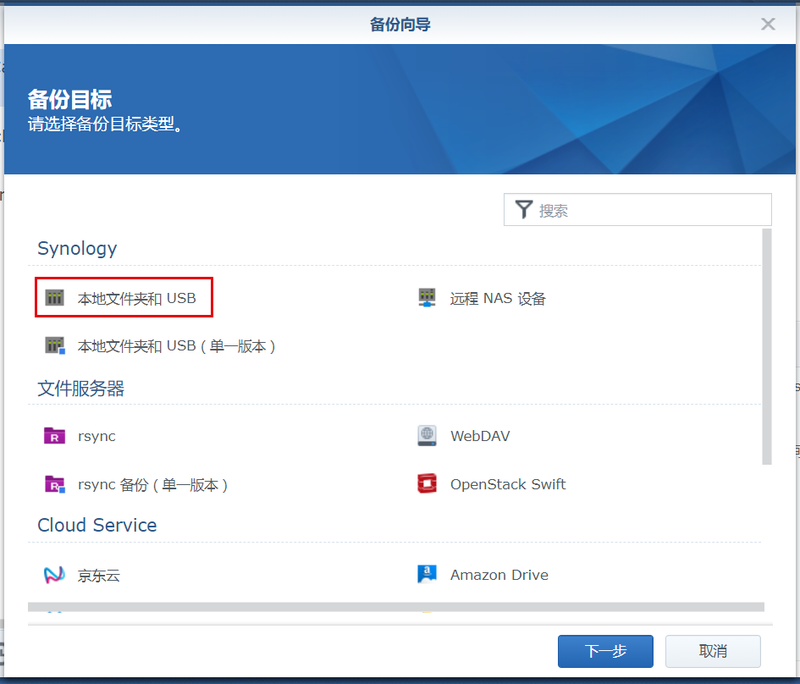Screen dimensions: 800x684
Task: Close the 备份向导 dialog with X
Action: tap(768, 24)
